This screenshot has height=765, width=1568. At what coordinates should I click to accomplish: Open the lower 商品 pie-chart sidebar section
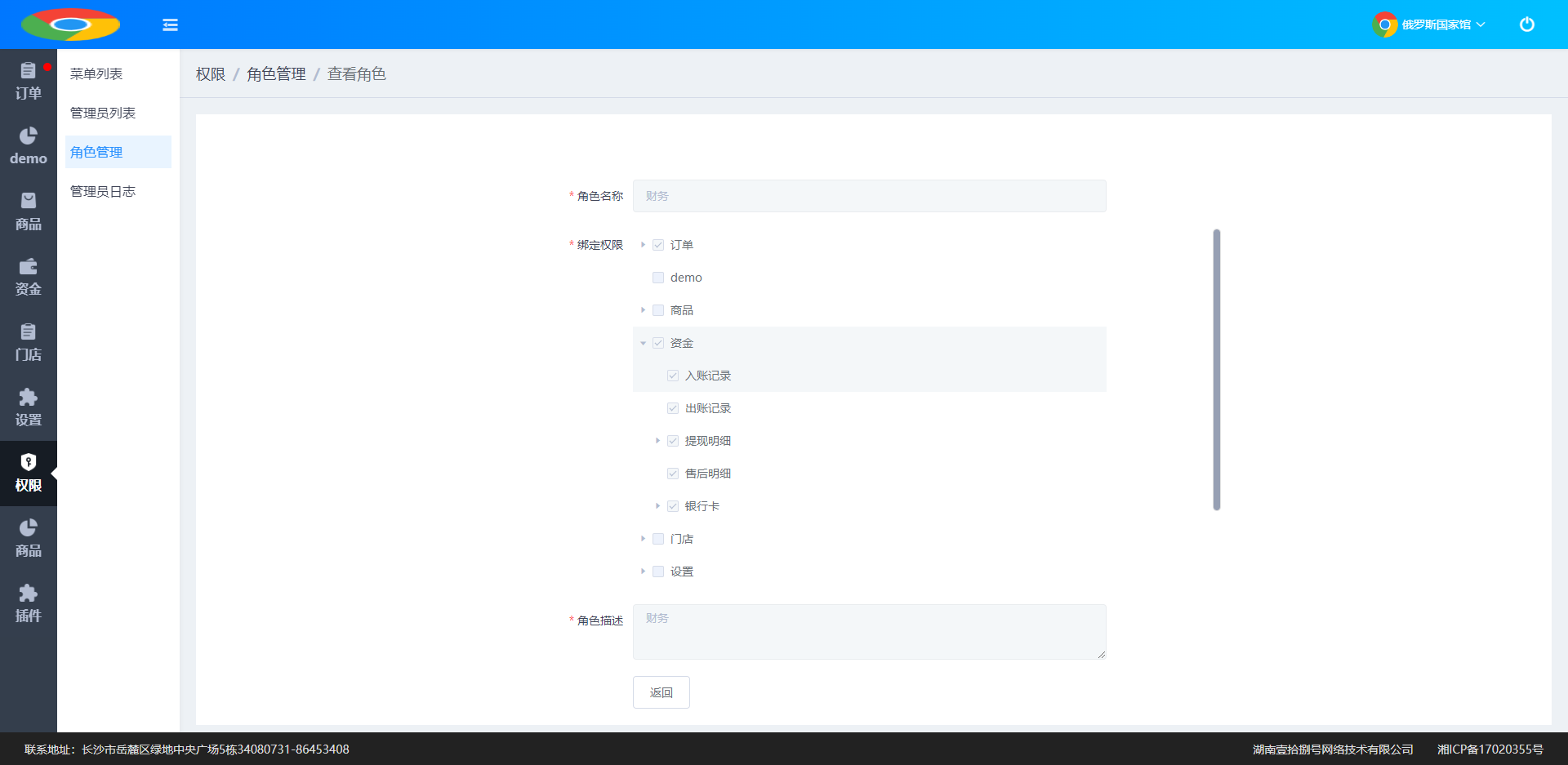pyautogui.click(x=29, y=539)
